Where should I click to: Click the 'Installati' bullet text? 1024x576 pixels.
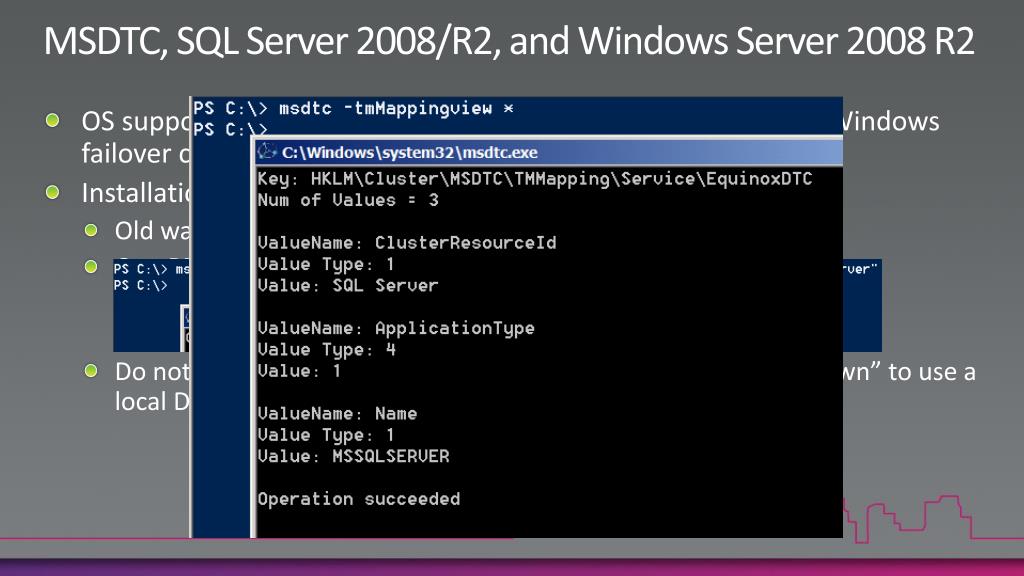(135, 193)
